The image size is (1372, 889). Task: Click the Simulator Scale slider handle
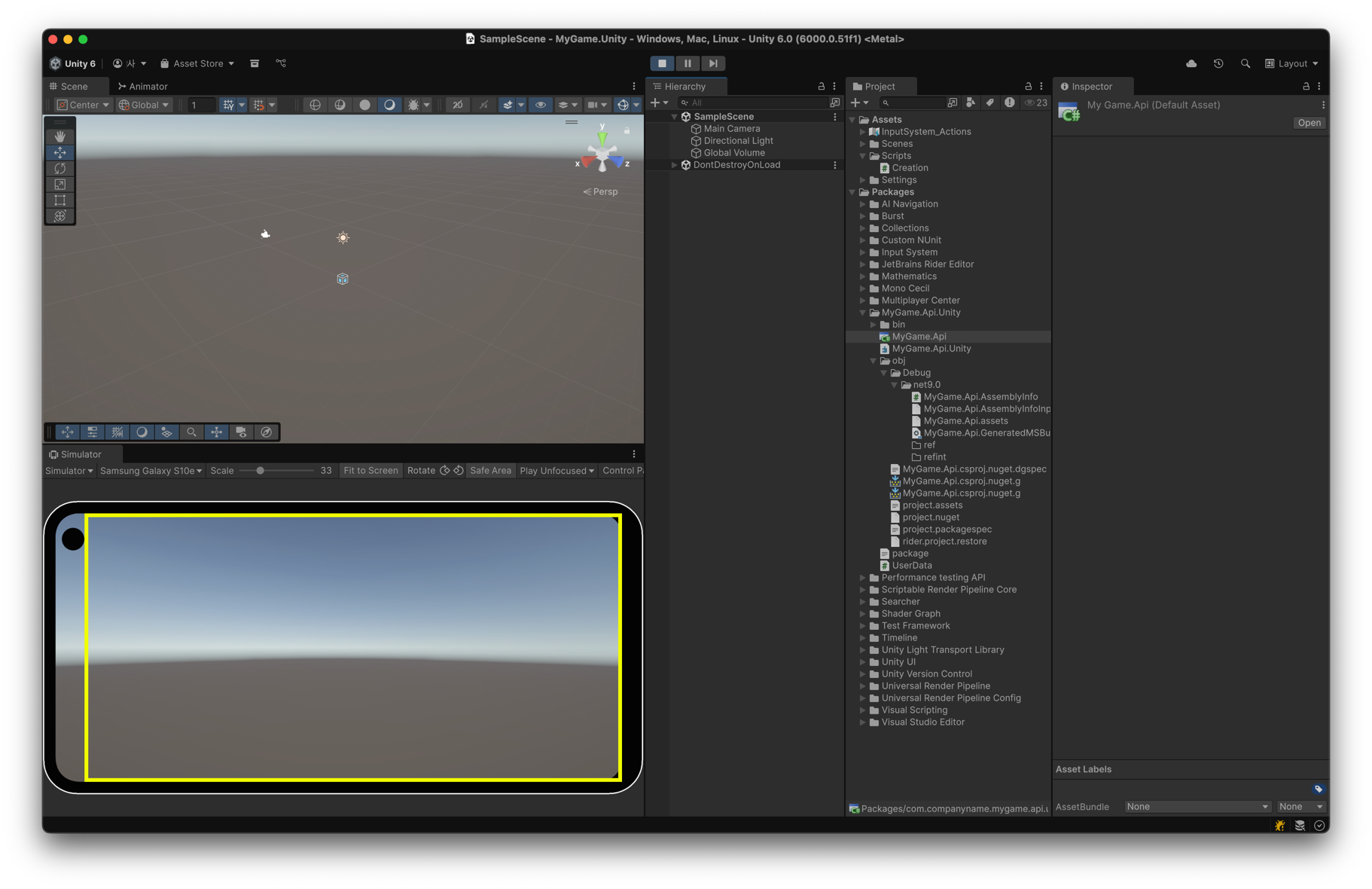click(261, 471)
